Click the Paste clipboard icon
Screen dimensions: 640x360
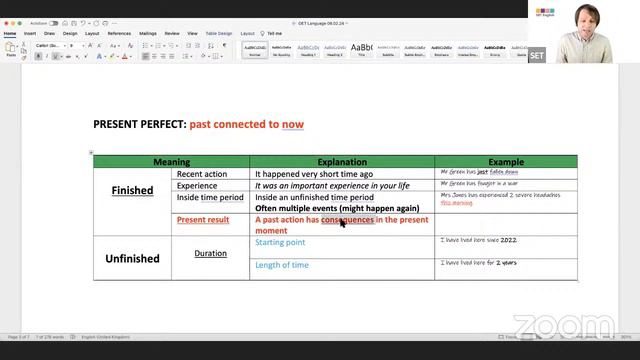[x=11, y=48]
